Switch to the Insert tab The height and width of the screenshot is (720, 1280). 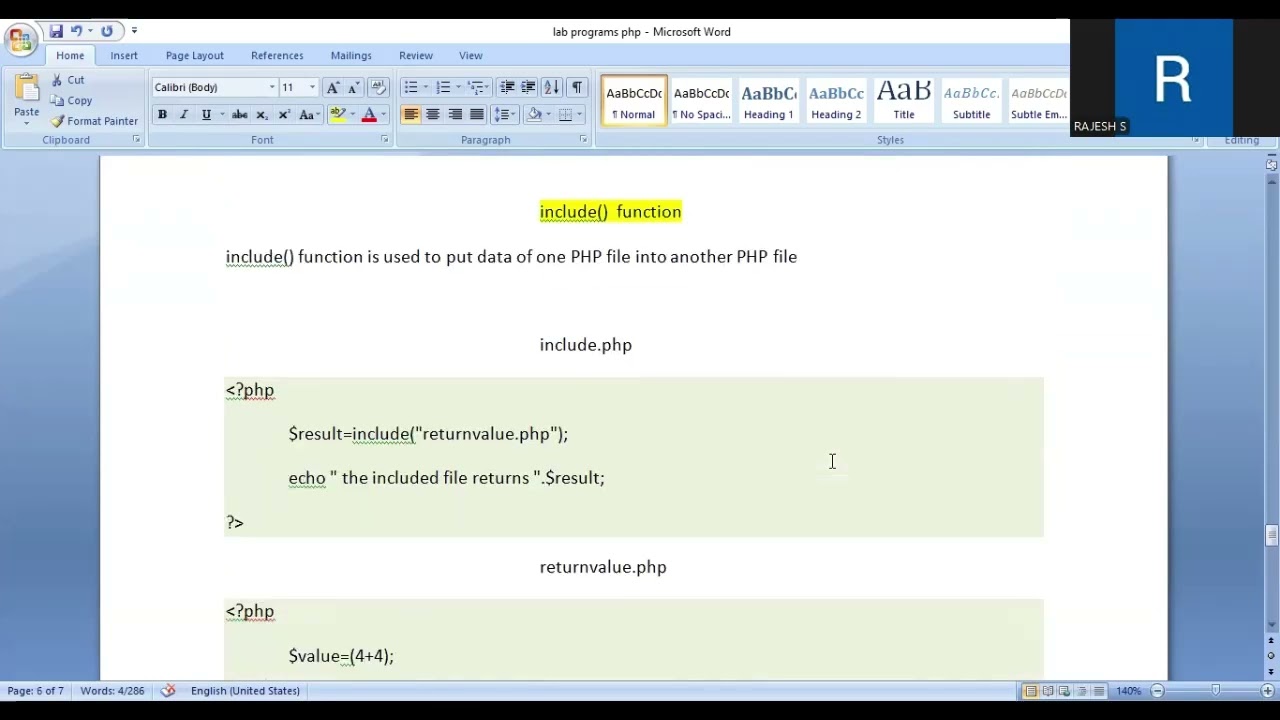[124, 56]
